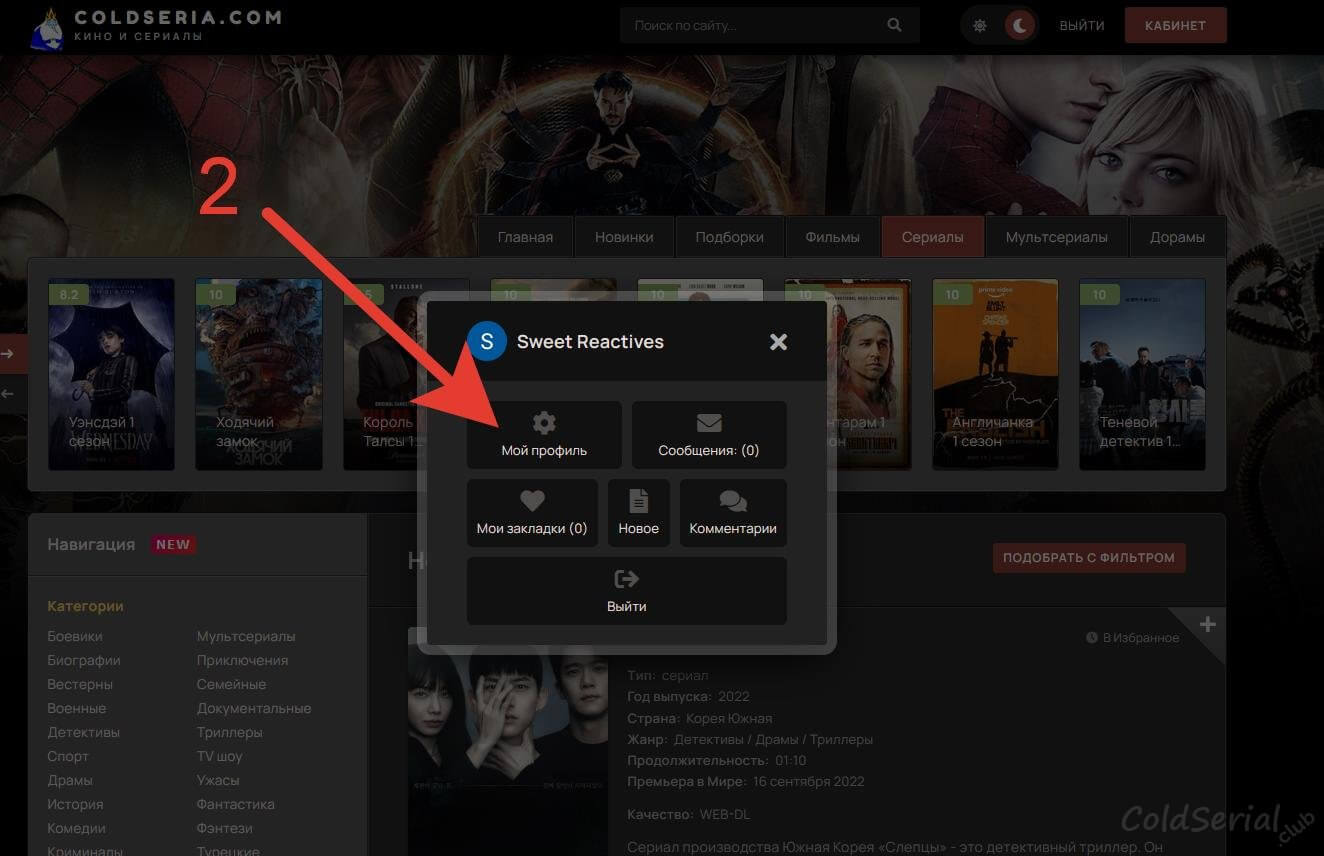Open Мои закладки heart button

[532, 513]
